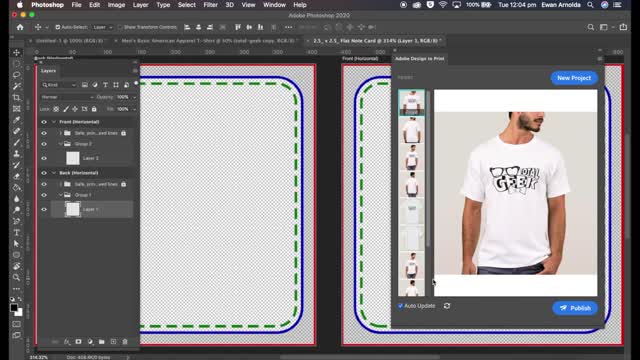Select the Path Selection tool
640x360 pixels.
[16, 244]
